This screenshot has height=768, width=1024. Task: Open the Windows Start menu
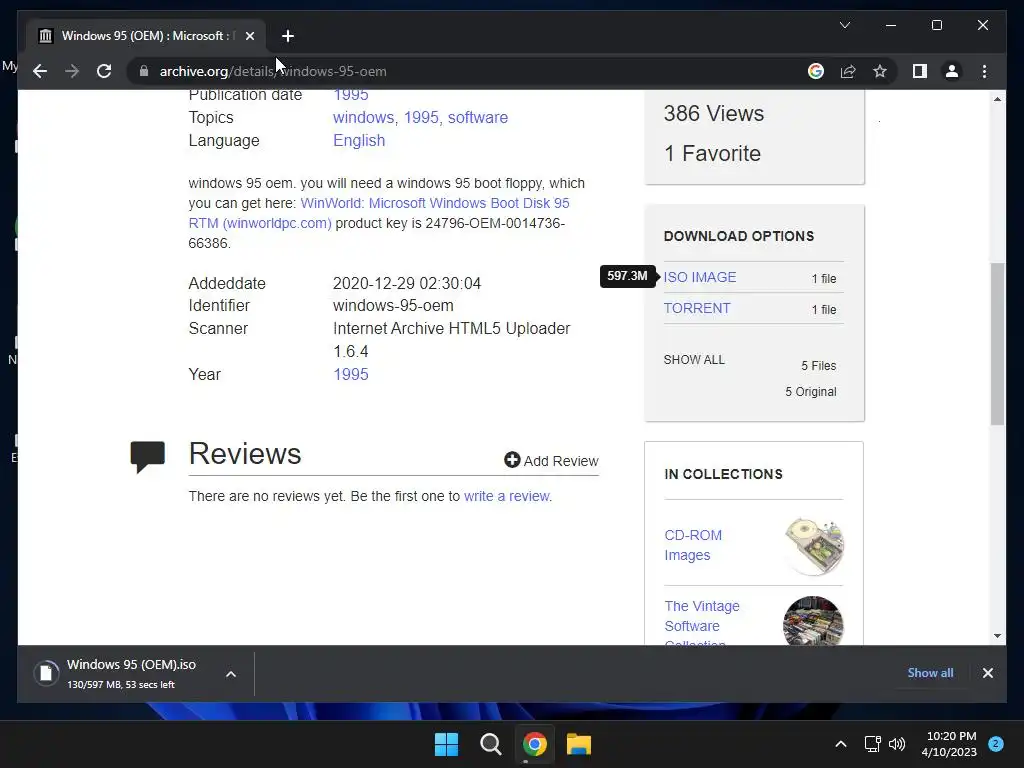(447, 744)
